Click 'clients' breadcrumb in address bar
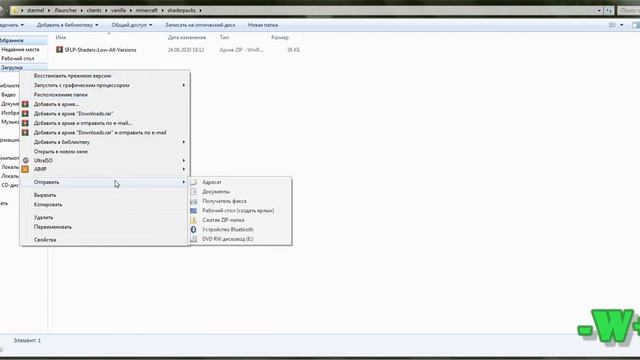Viewport: 640px width, 360px height. point(94,10)
